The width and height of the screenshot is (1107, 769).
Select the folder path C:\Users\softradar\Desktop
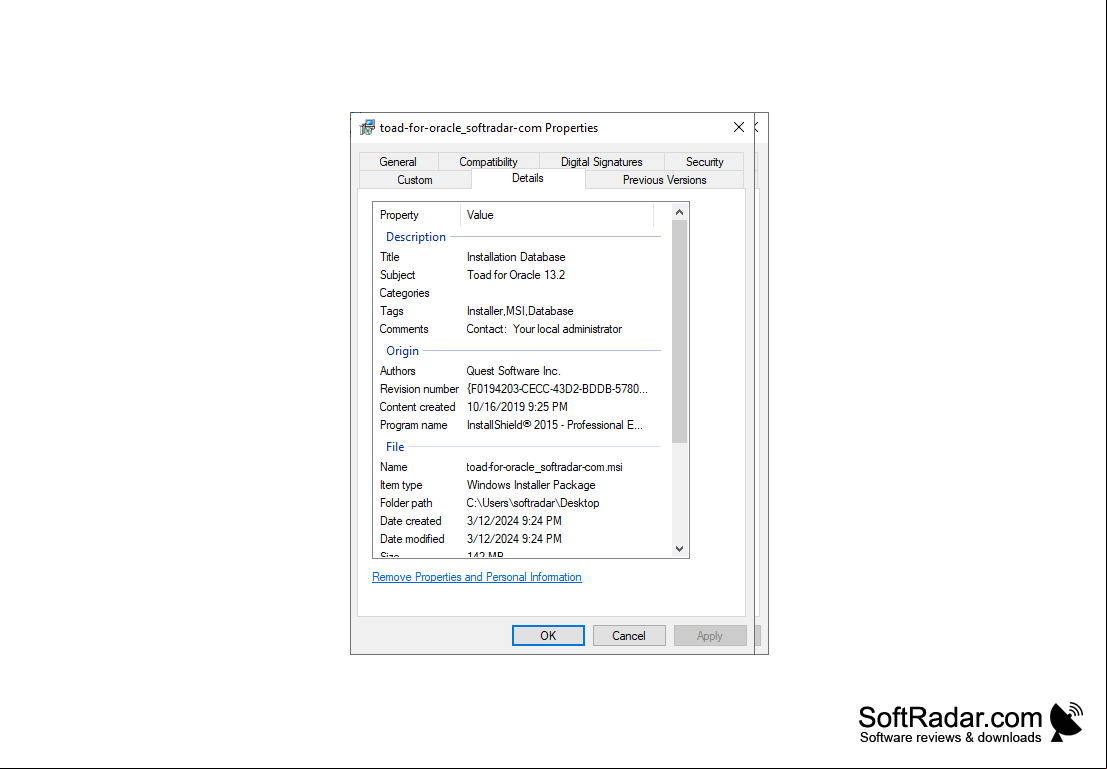click(x=533, y=503)
